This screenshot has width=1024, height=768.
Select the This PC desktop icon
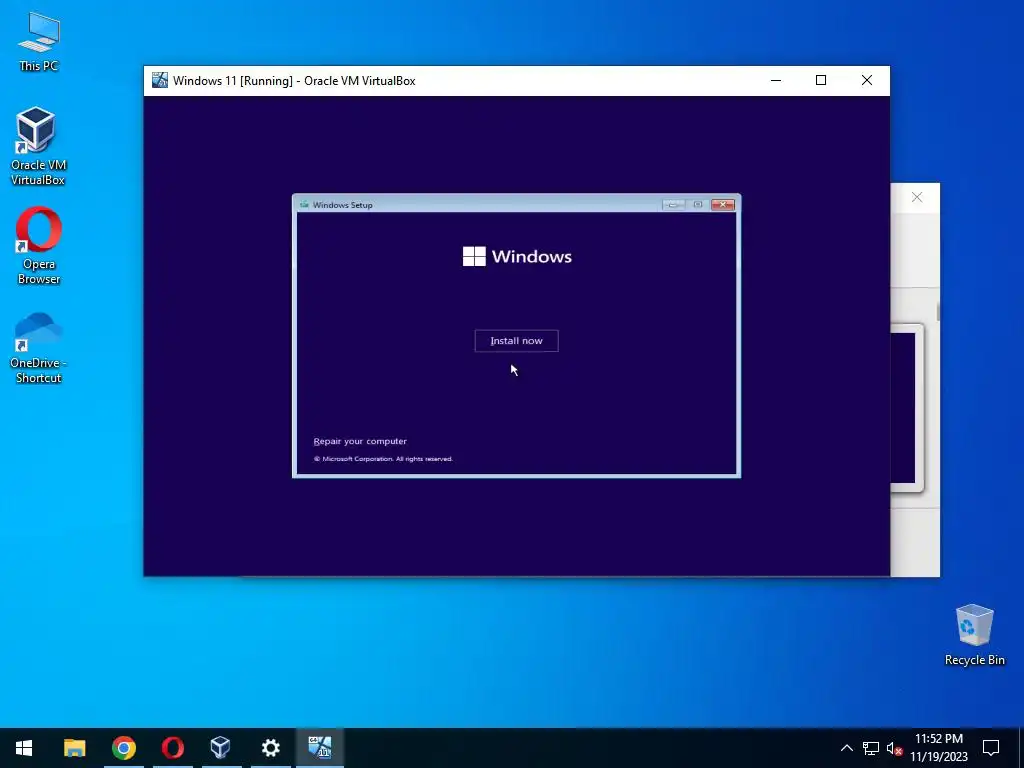tap(39, 41)
